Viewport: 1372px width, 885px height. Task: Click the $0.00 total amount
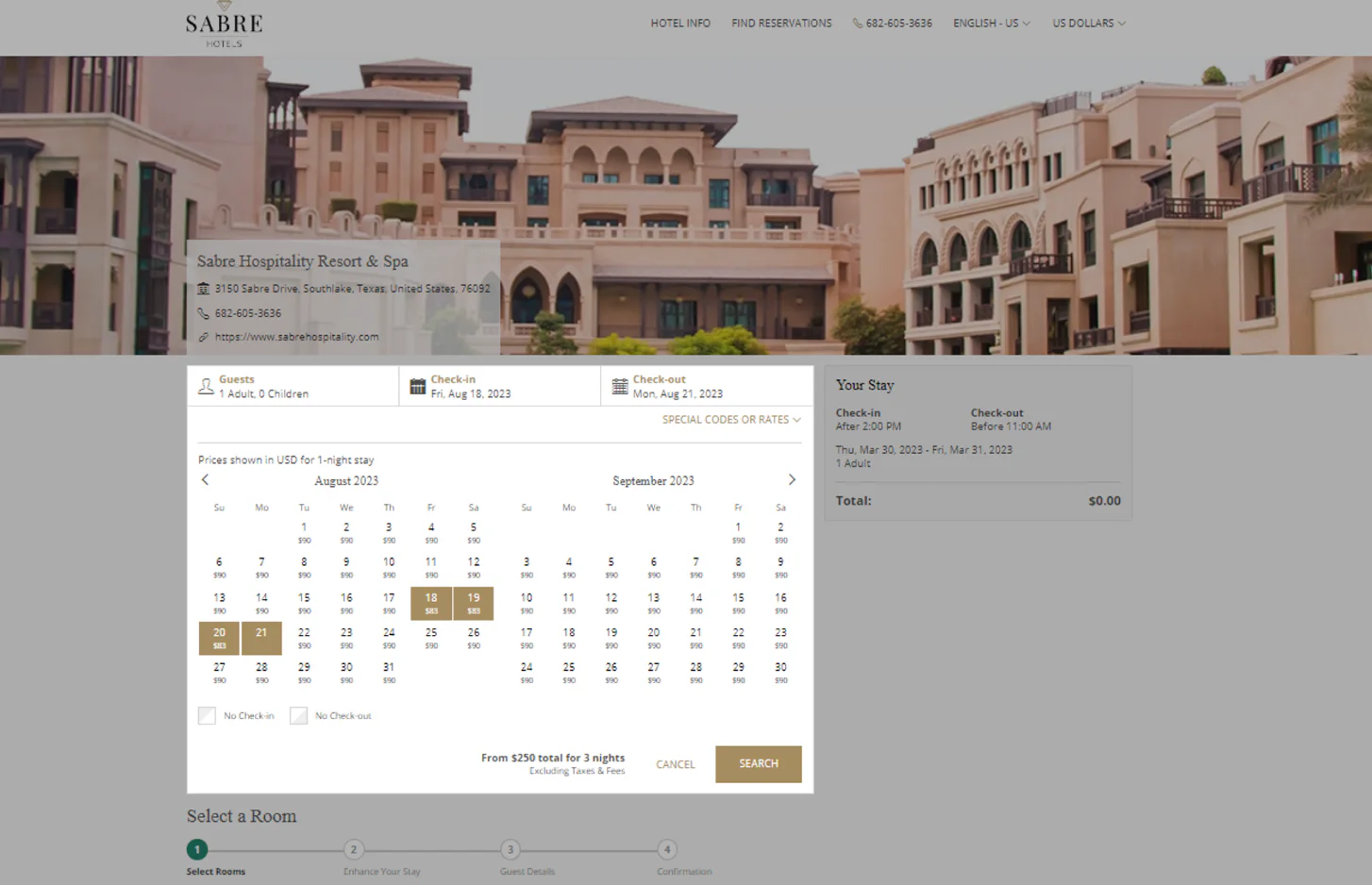coord(1104,501)
